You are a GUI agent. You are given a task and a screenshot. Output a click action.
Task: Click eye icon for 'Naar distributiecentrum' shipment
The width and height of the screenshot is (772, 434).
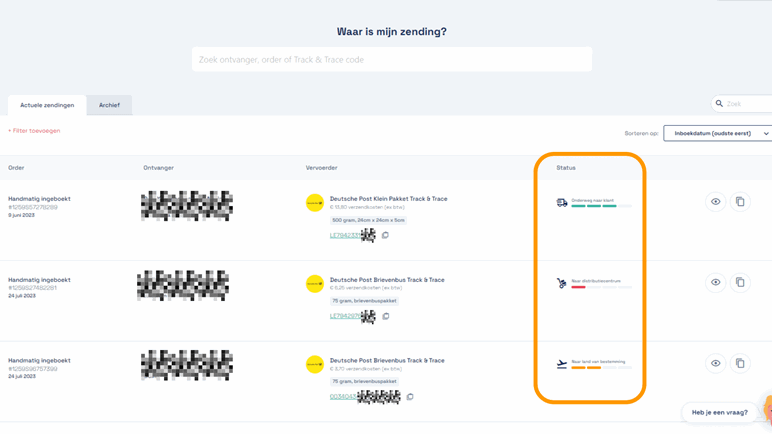(x=715, y=283)
